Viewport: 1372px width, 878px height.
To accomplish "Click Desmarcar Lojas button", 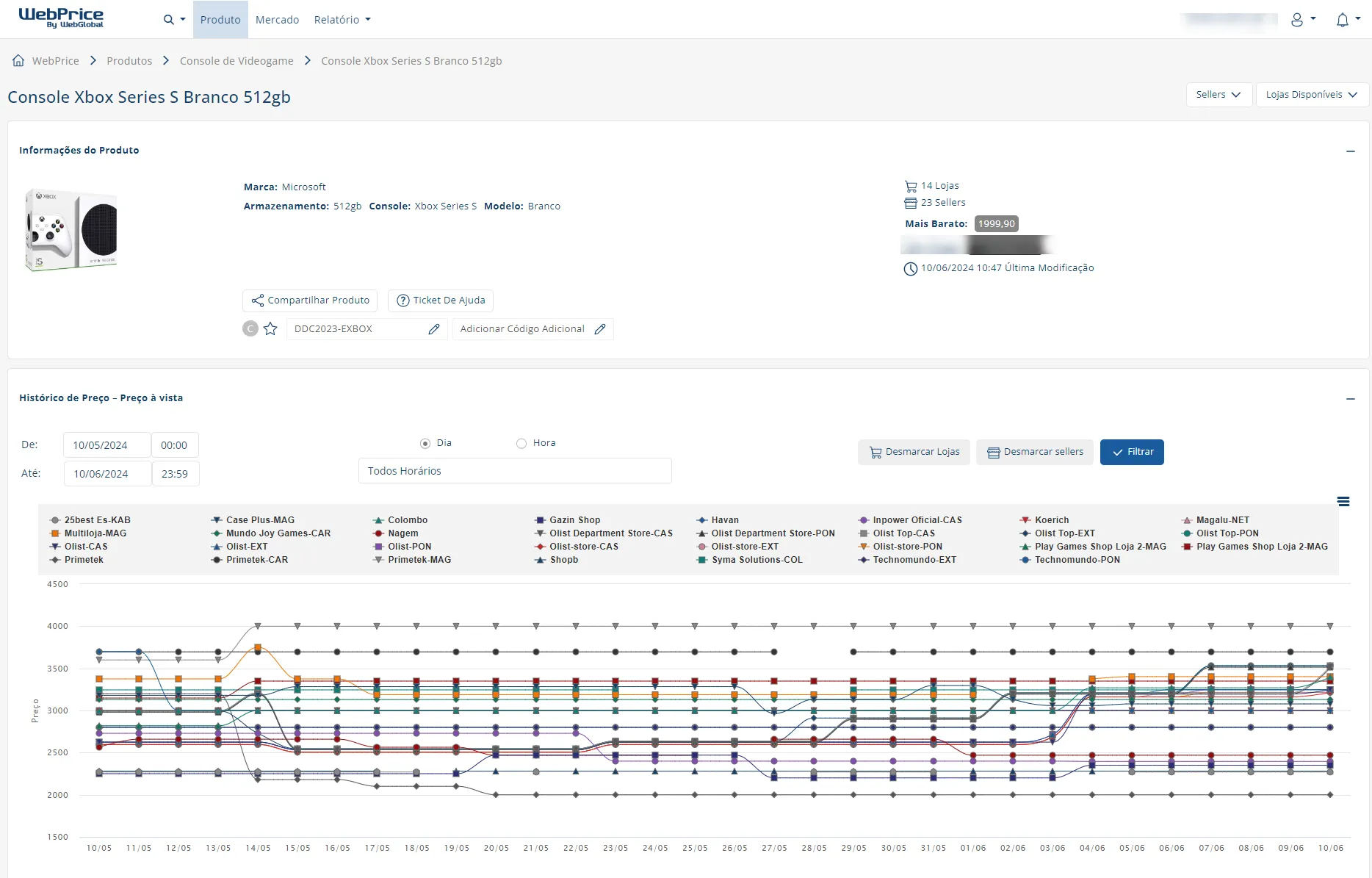I will 914,452.
